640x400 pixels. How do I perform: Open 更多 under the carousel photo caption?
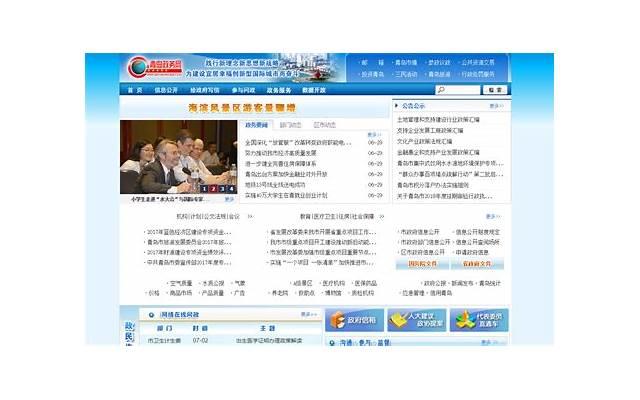tap(229, 199)
